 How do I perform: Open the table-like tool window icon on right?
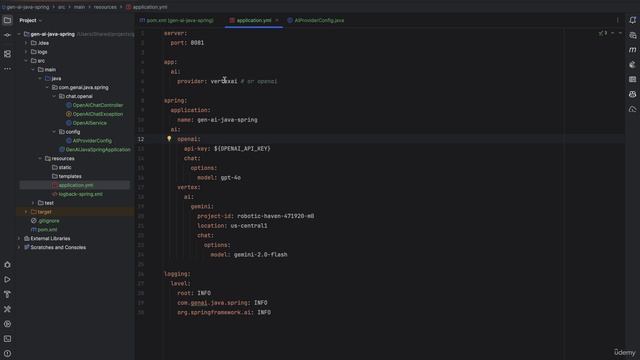click(x=632, y=79)
